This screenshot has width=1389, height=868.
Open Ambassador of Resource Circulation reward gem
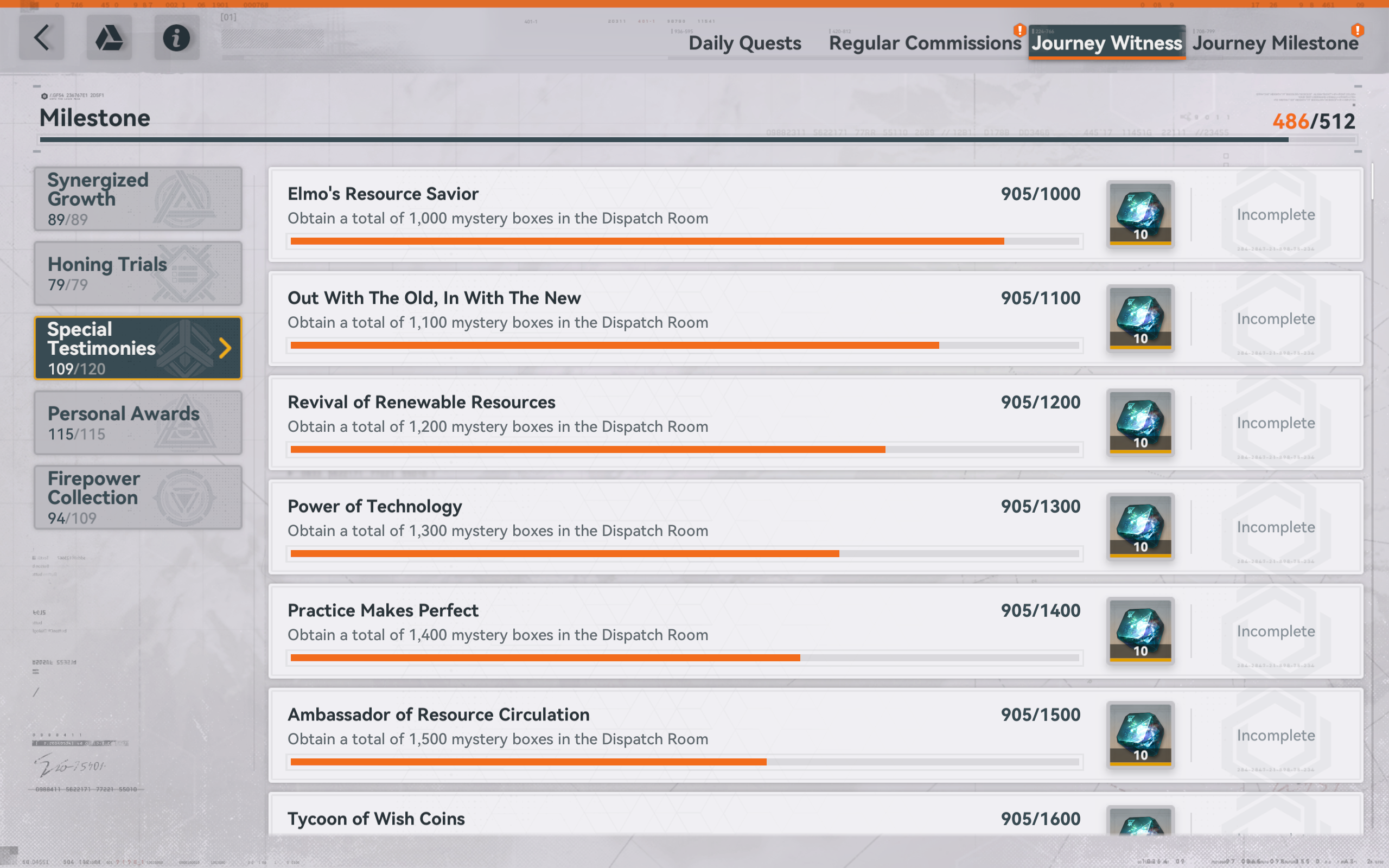click(x=1140, y=735)
